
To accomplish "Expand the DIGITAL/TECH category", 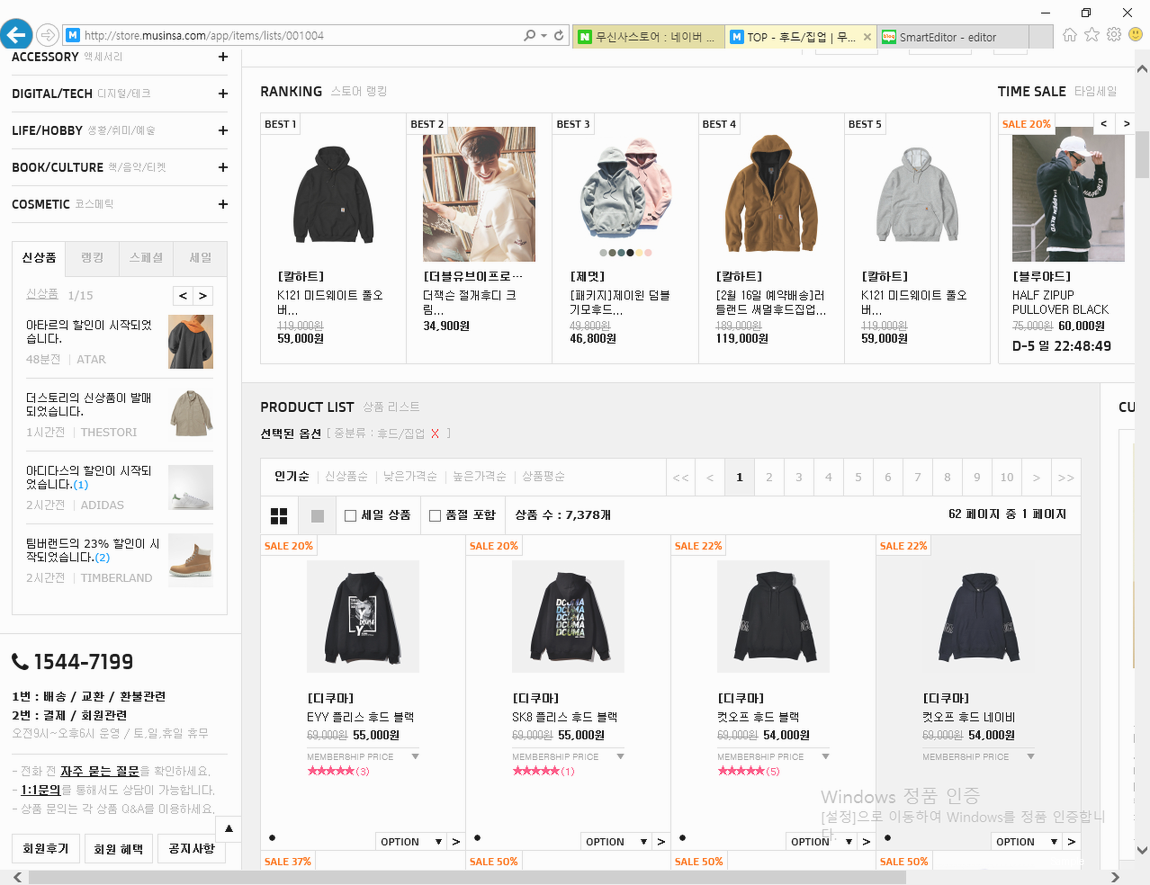I will point(223,93).
